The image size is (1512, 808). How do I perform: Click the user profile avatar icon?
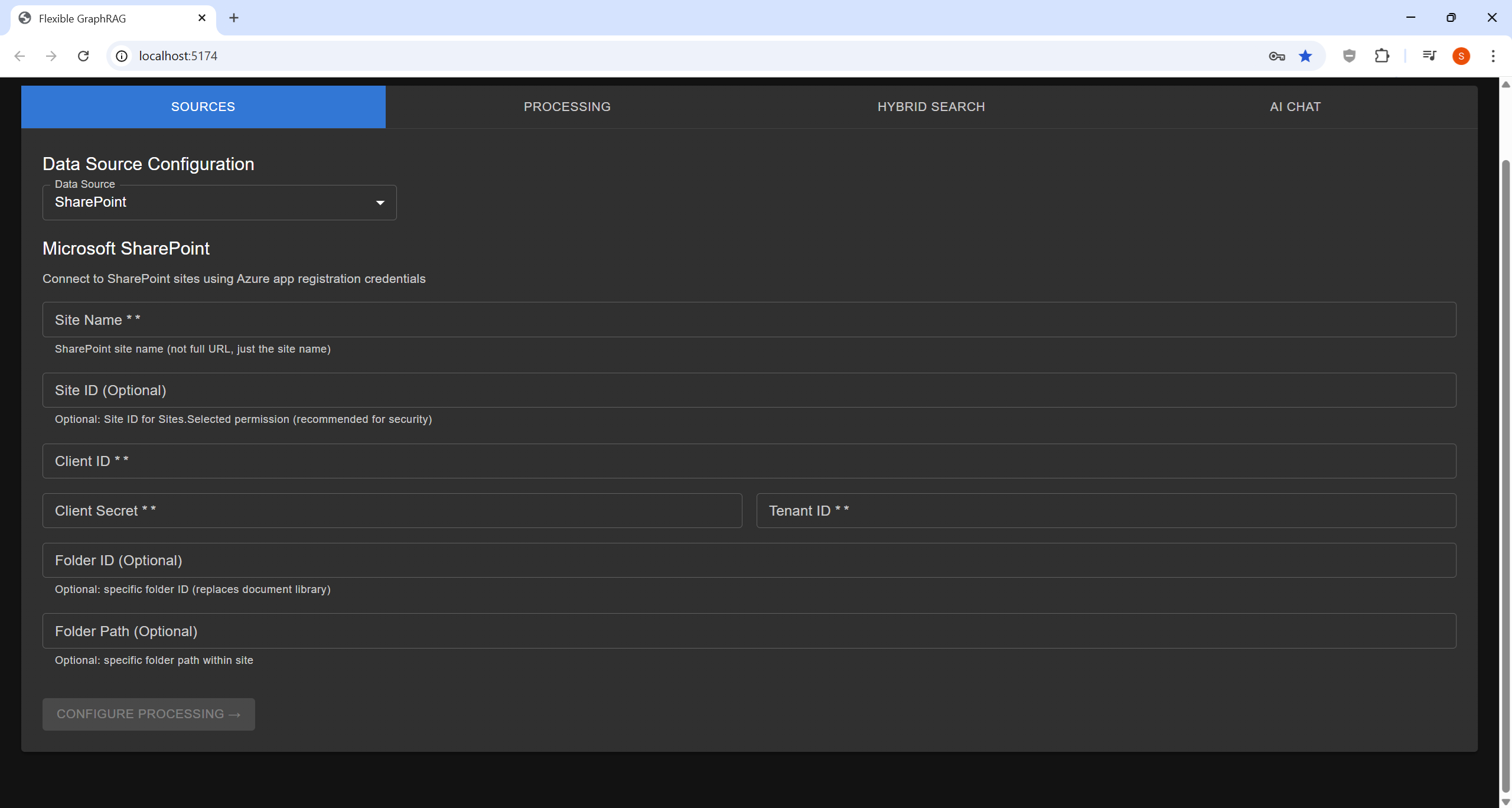pyautogui.click(x=1461, y=56)
